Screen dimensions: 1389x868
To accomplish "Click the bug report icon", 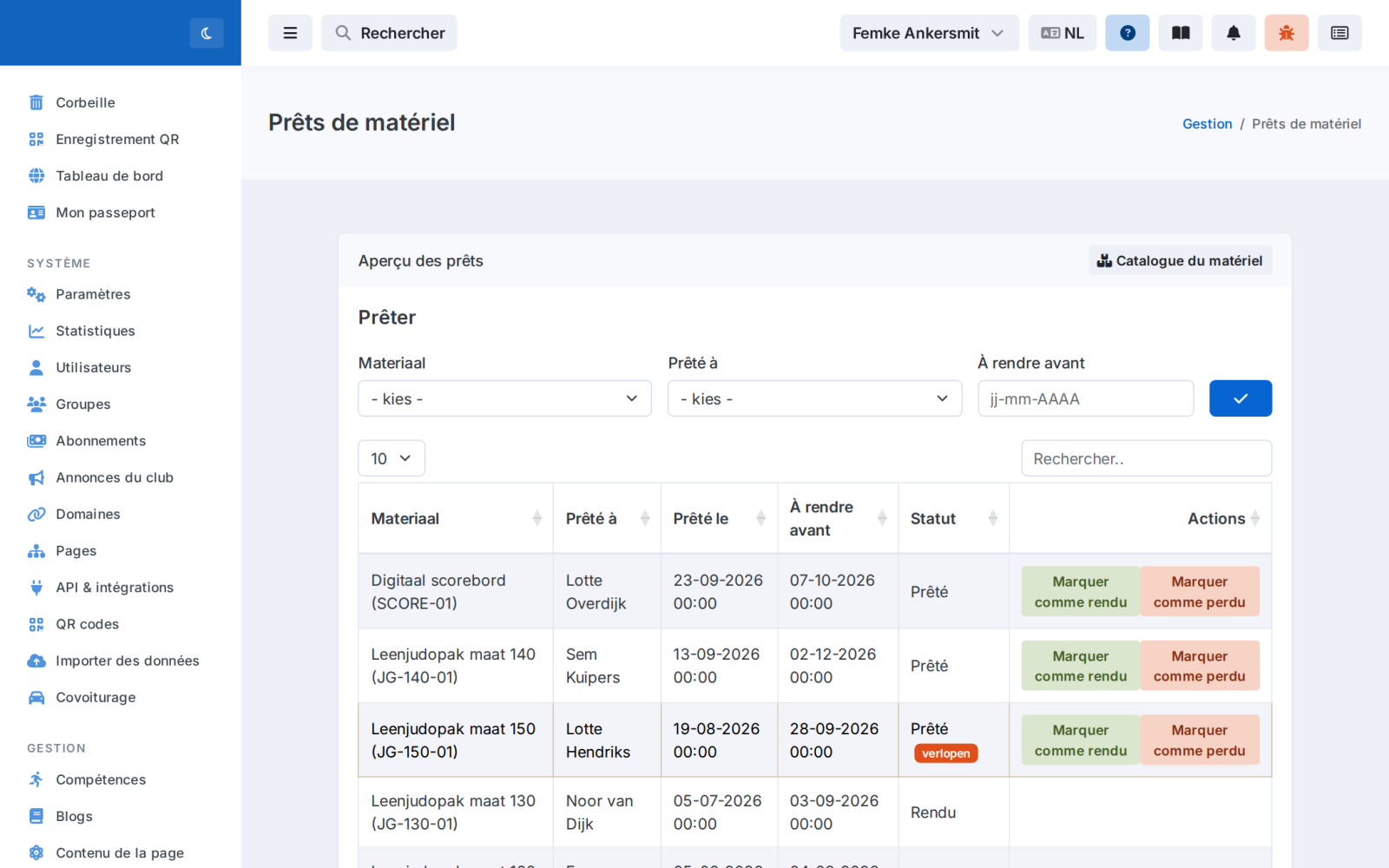I will click(x=1286, y=33).
